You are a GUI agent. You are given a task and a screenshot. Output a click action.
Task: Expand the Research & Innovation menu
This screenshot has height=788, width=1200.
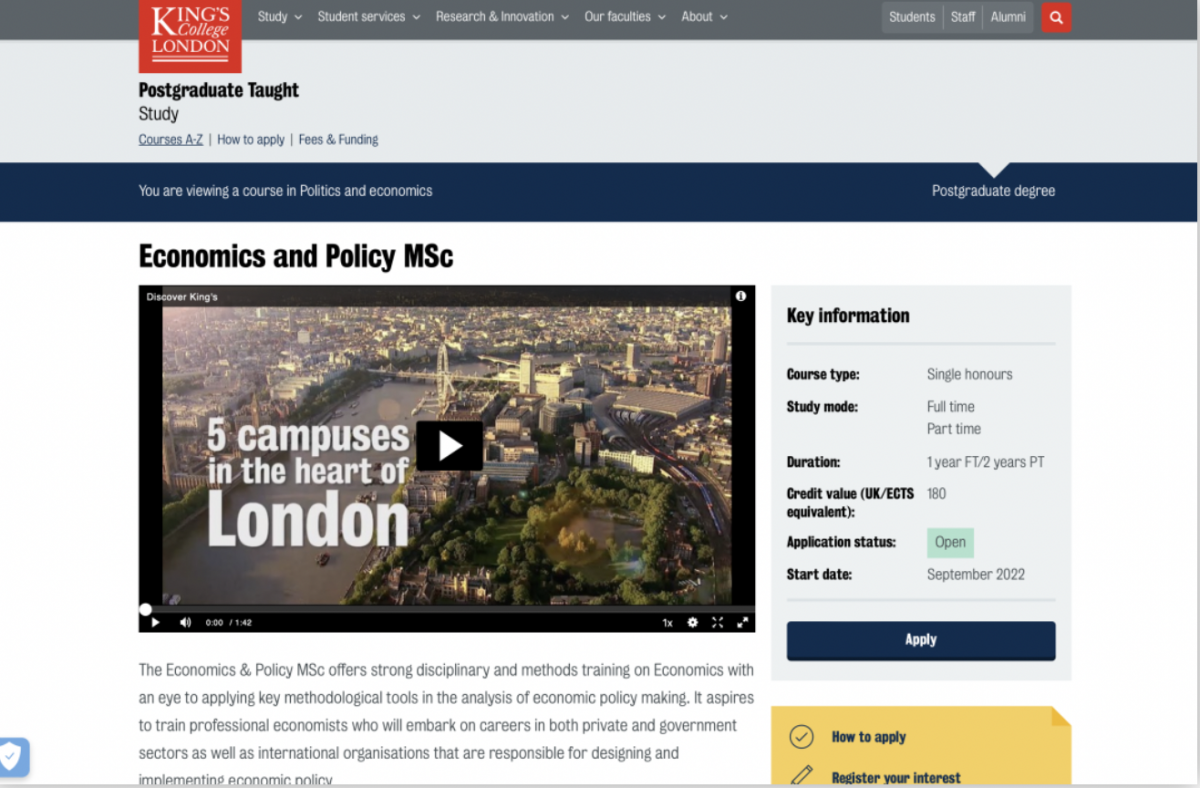click(x=502, y=17)
